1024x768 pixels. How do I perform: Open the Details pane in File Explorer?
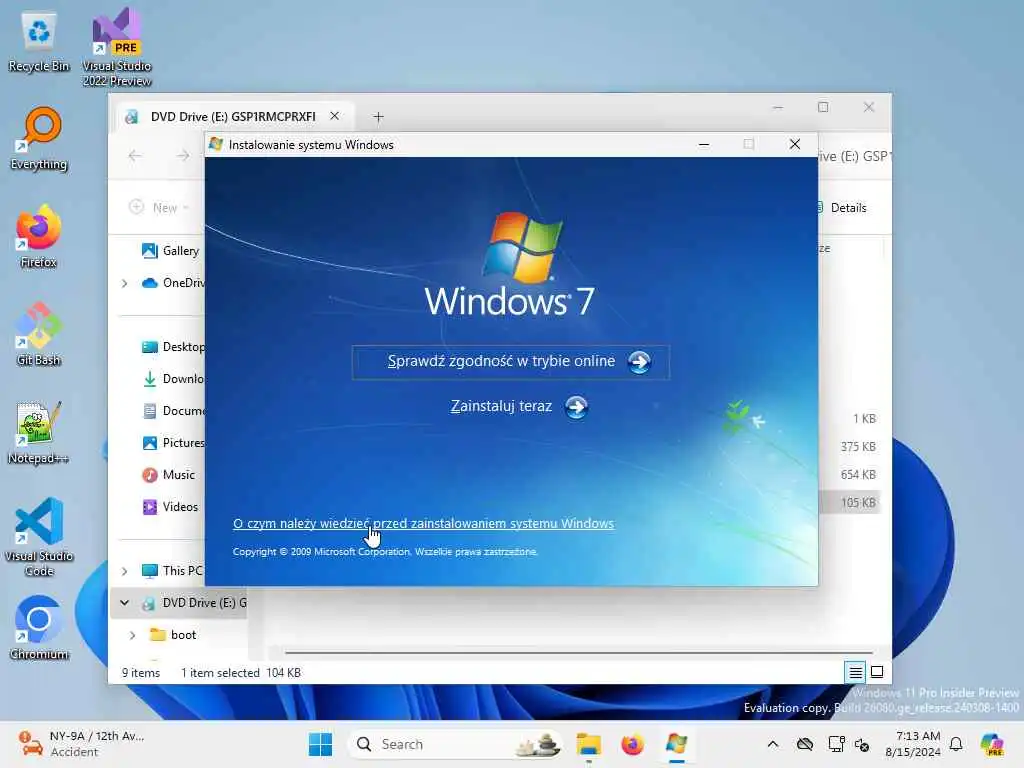(842, 208)
